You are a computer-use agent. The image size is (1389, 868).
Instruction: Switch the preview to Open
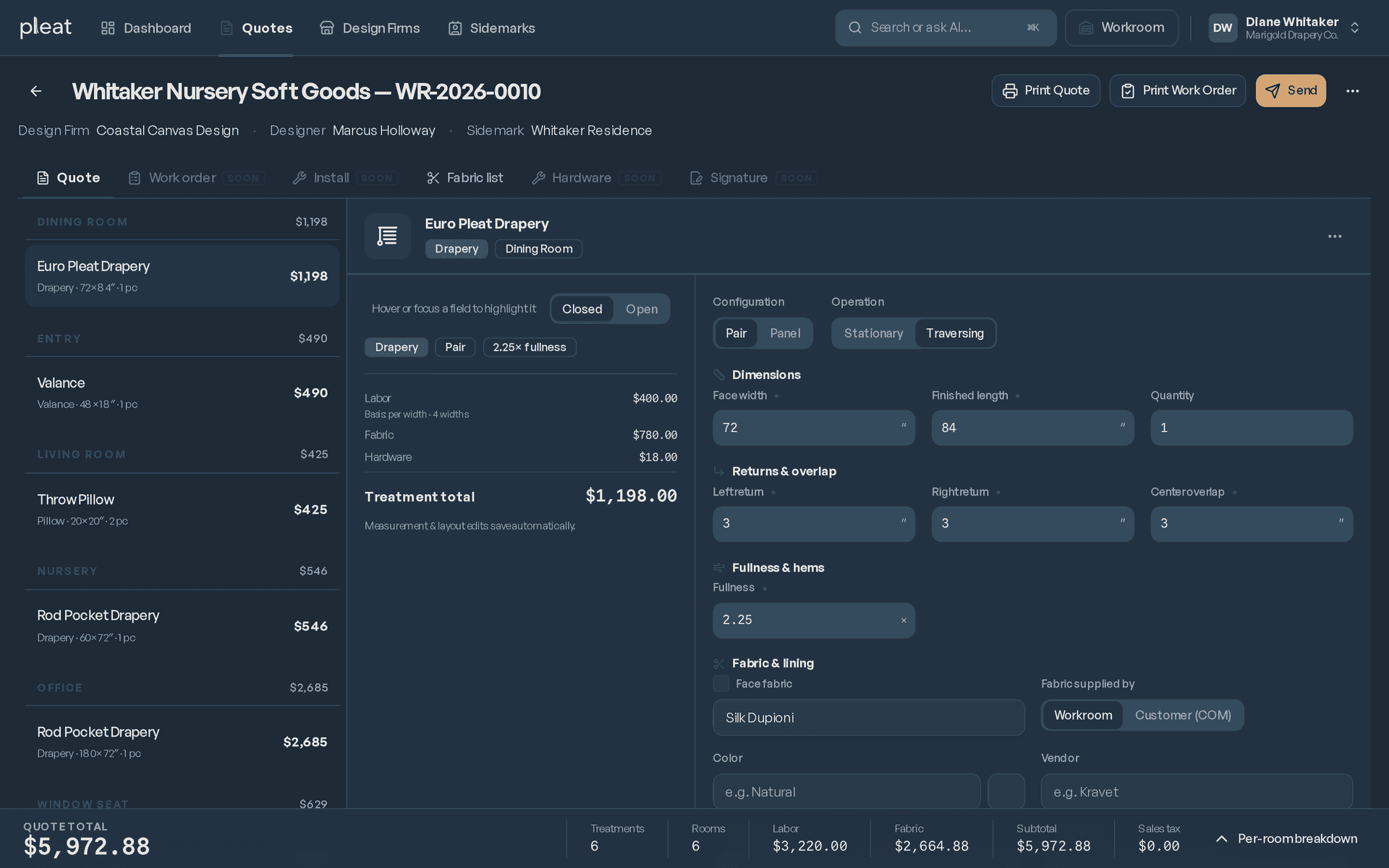[642, 309]
